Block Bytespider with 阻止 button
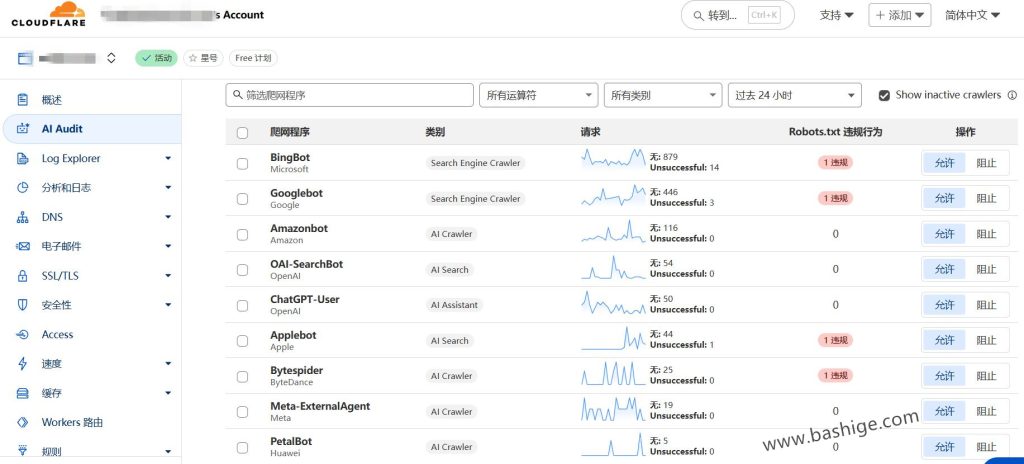The height and width of the screenshot is (464, 1024). 986,376
